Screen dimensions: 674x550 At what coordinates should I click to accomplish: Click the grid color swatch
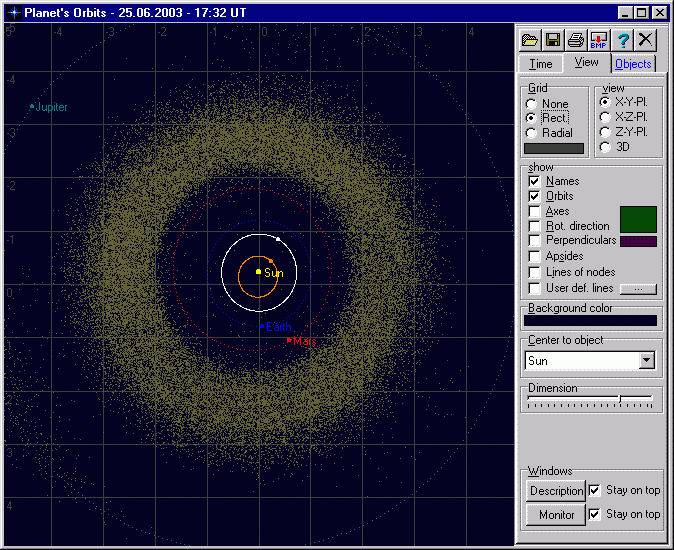pyautogui.click(x=554, y=148)
